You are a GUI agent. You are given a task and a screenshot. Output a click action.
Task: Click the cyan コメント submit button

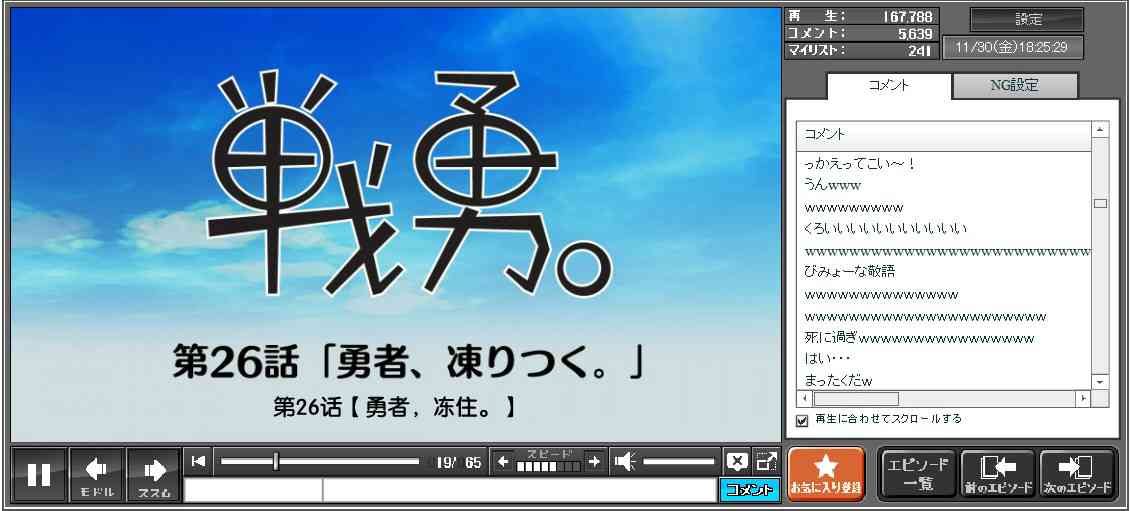tap(748, 490)
